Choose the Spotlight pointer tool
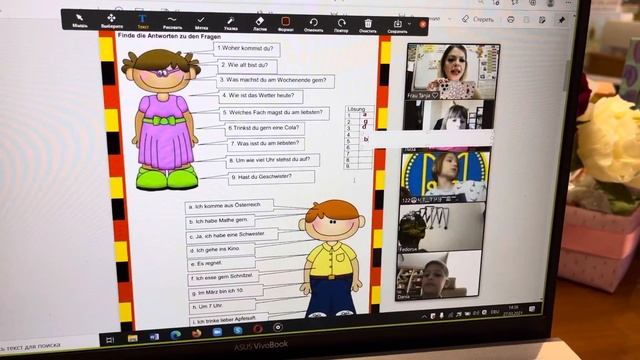 click(231, 23)
